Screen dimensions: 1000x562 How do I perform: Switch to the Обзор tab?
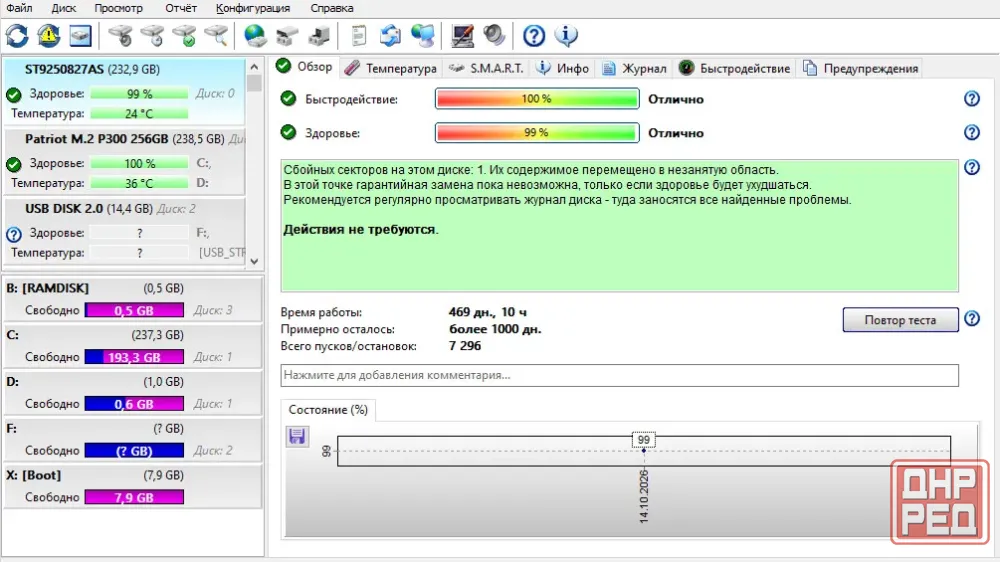304,67
